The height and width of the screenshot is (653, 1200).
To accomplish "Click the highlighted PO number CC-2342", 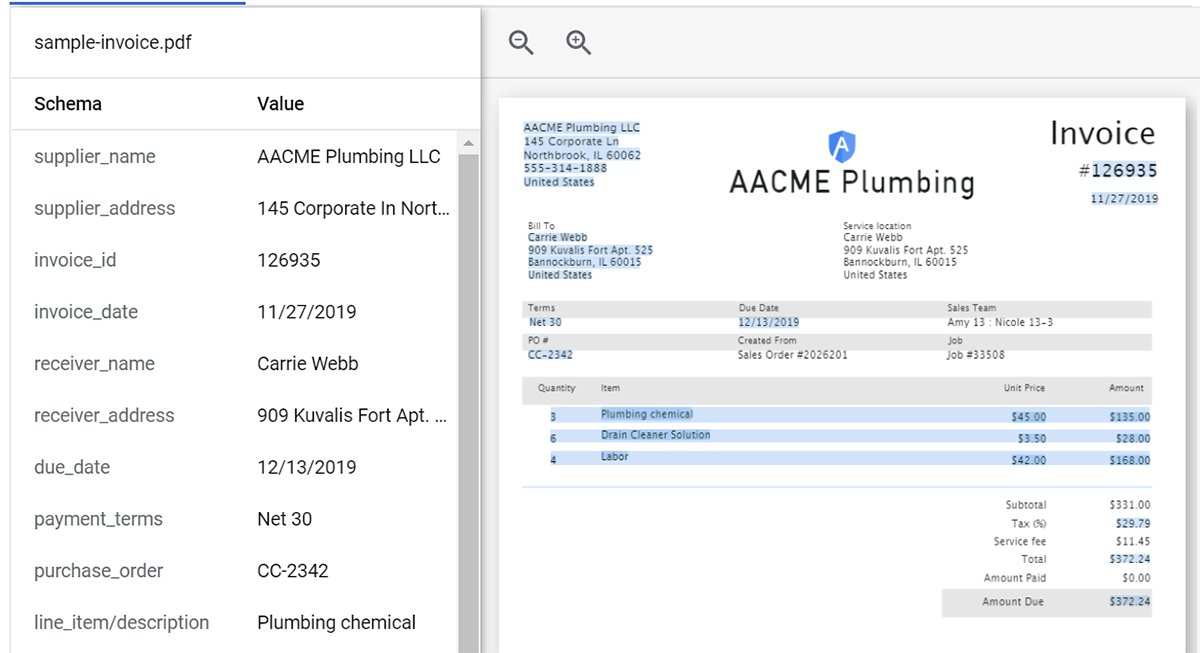I will (550, 354).
